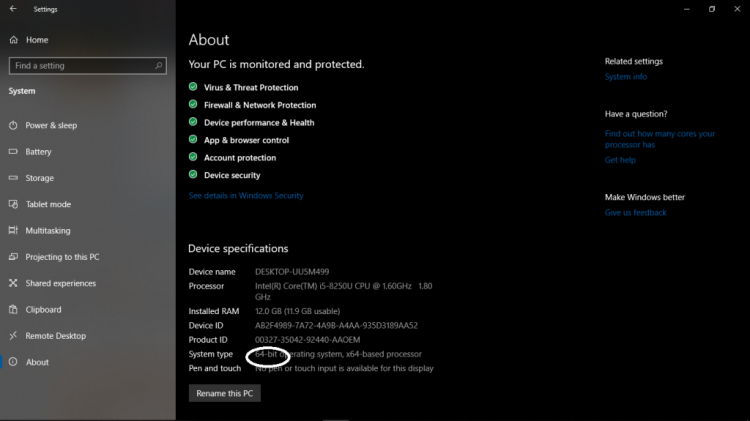
Task: Click the Device security label
Action: [232, 175]
